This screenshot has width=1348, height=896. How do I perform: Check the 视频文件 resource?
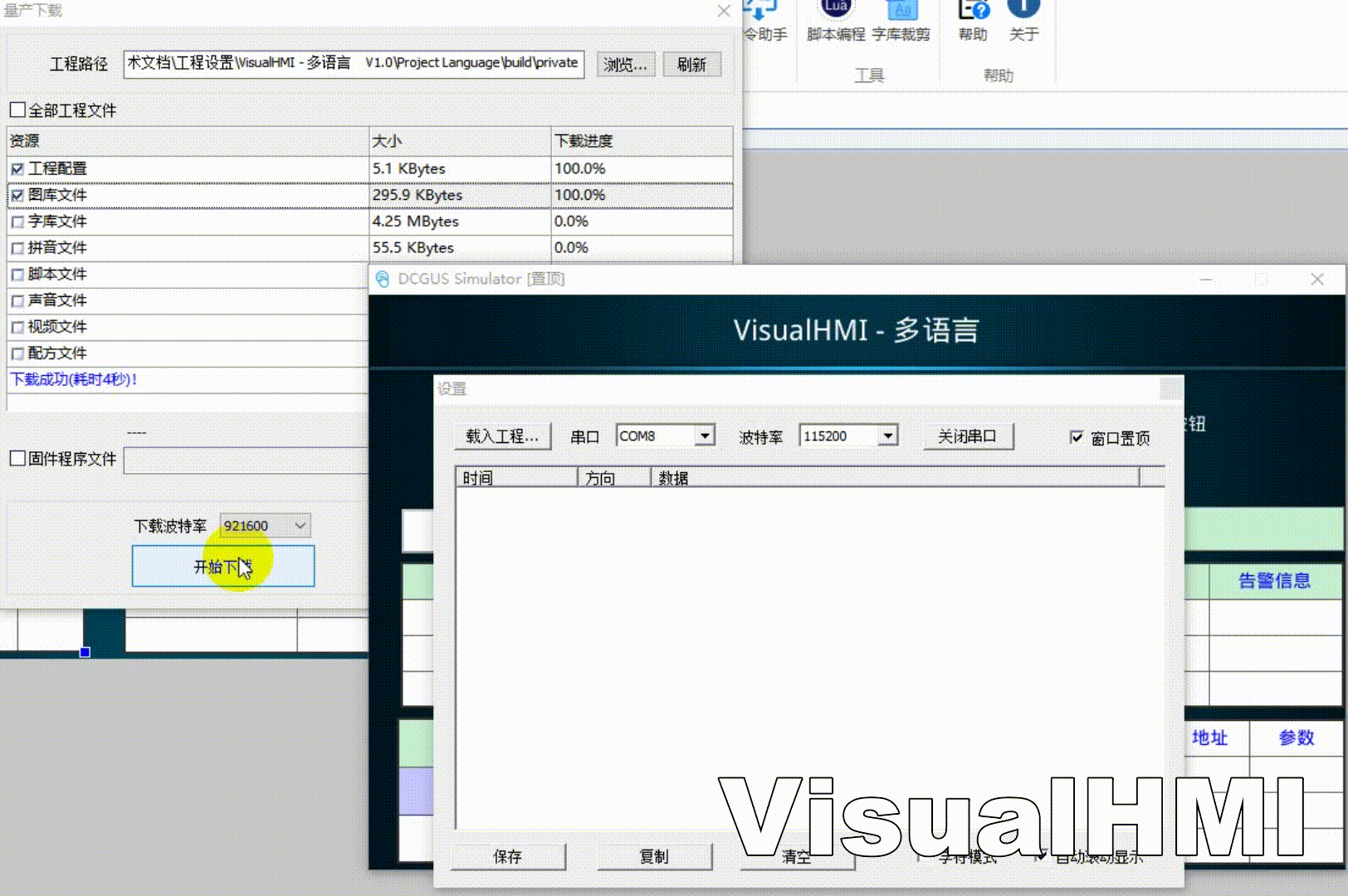pos(17,328)
